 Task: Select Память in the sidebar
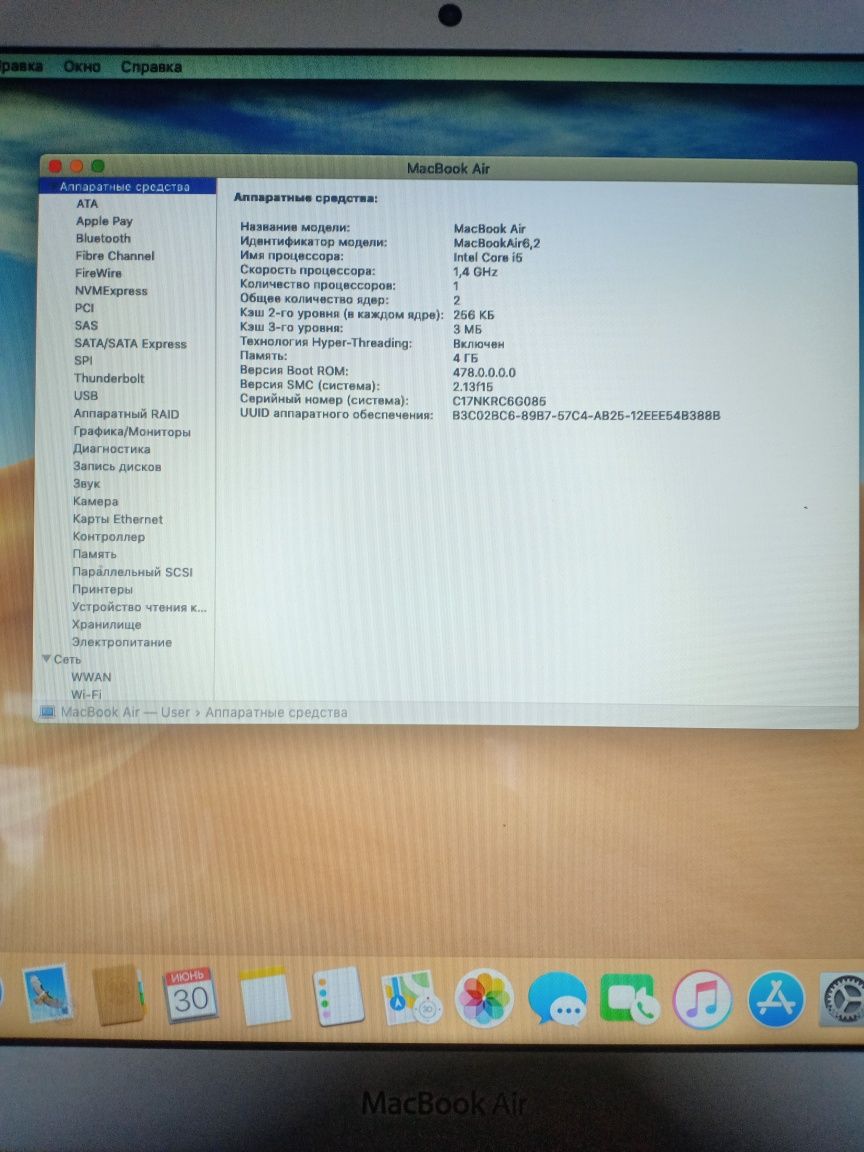pos(94,554)
